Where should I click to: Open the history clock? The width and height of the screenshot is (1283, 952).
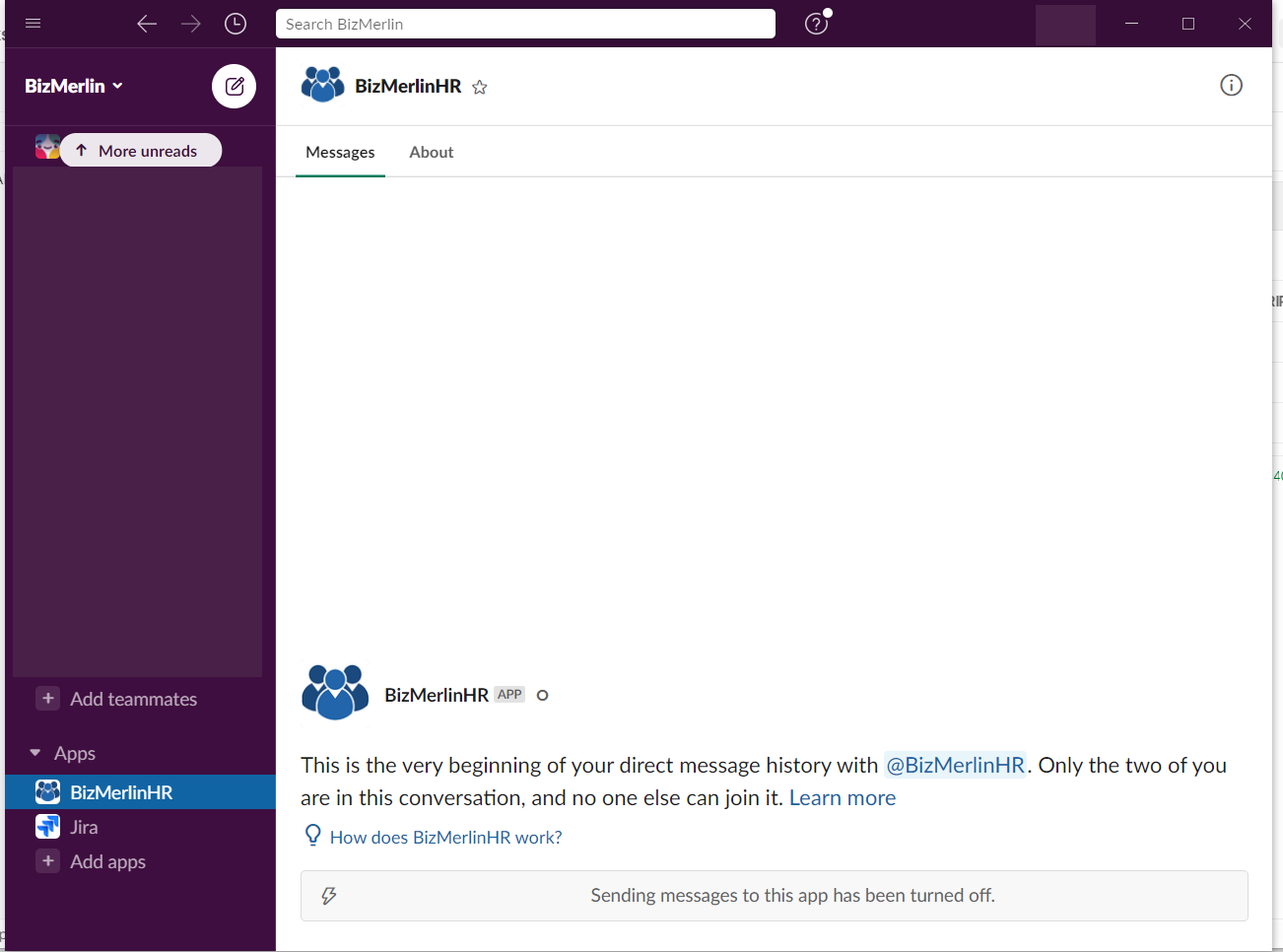click(x=236, y=24)
